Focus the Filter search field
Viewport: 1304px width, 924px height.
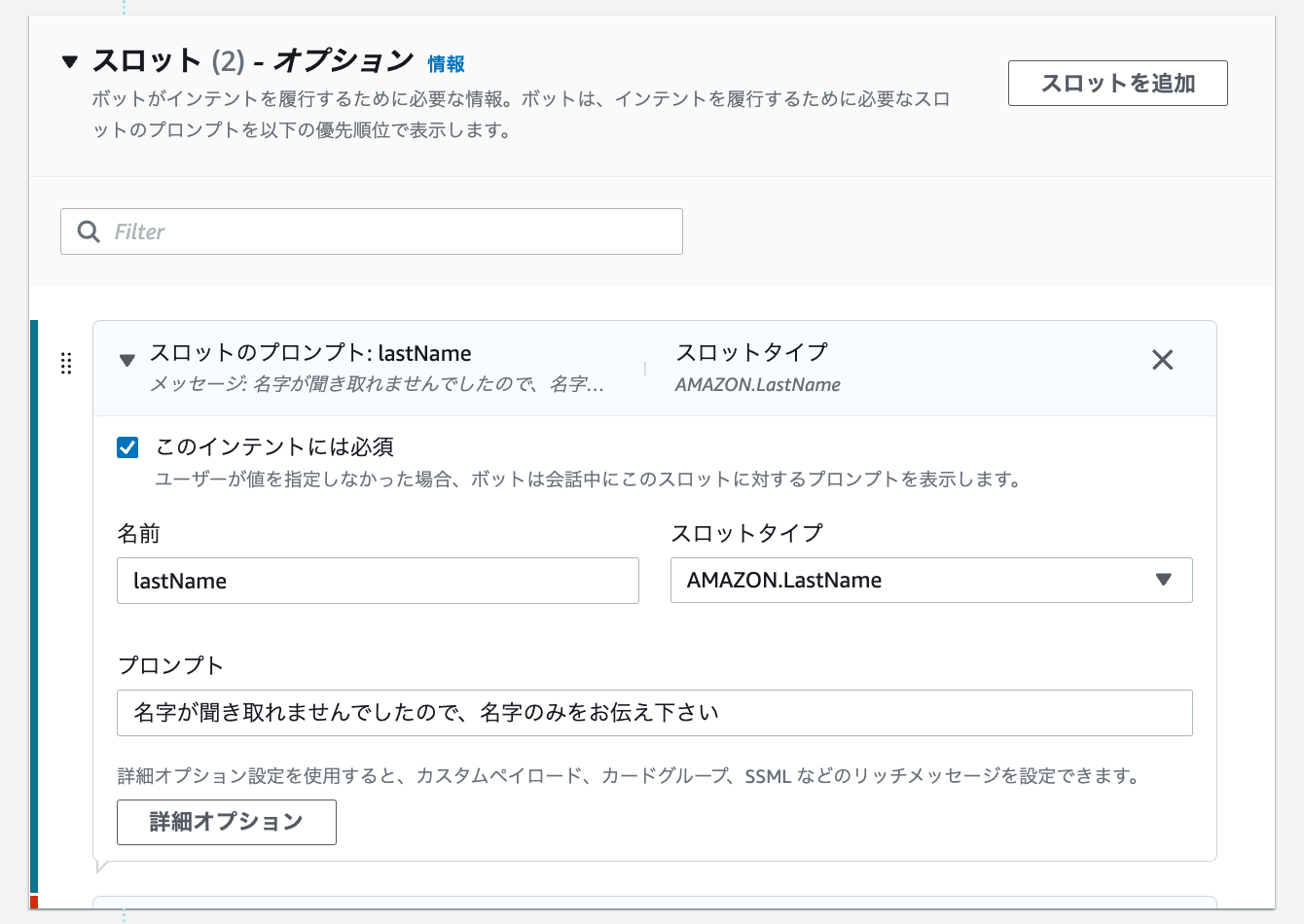pos(372,231)
